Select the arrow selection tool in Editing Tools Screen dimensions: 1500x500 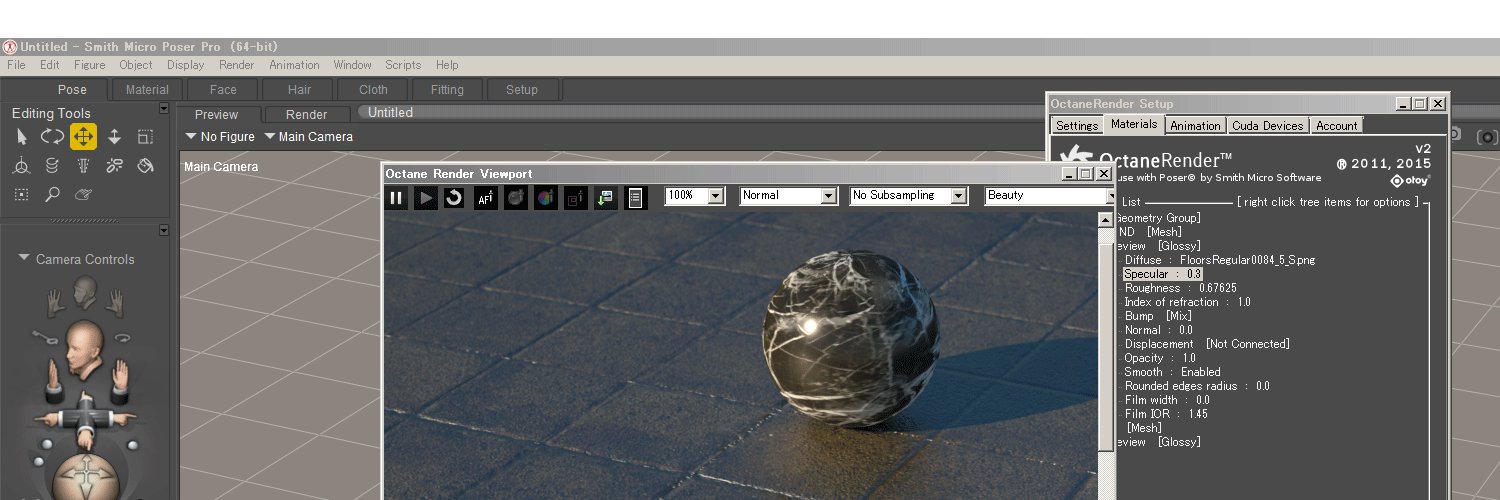point(22,137)
